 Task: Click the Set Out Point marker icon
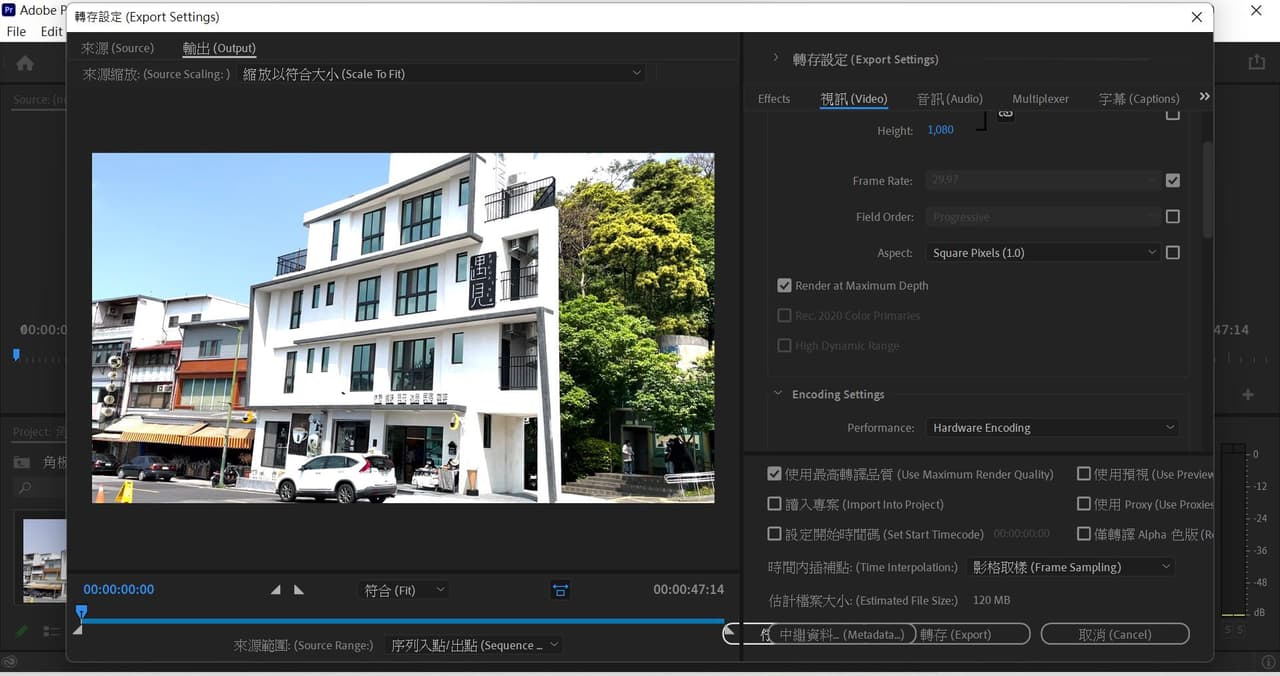tap(297, 589)
